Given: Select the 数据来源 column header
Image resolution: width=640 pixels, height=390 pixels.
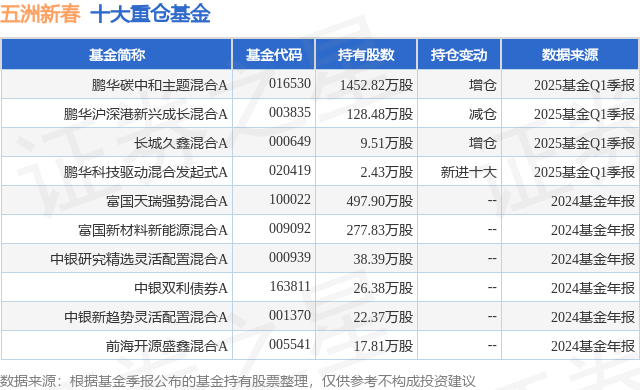Looking at the screenshot, I should pos(570,55).
